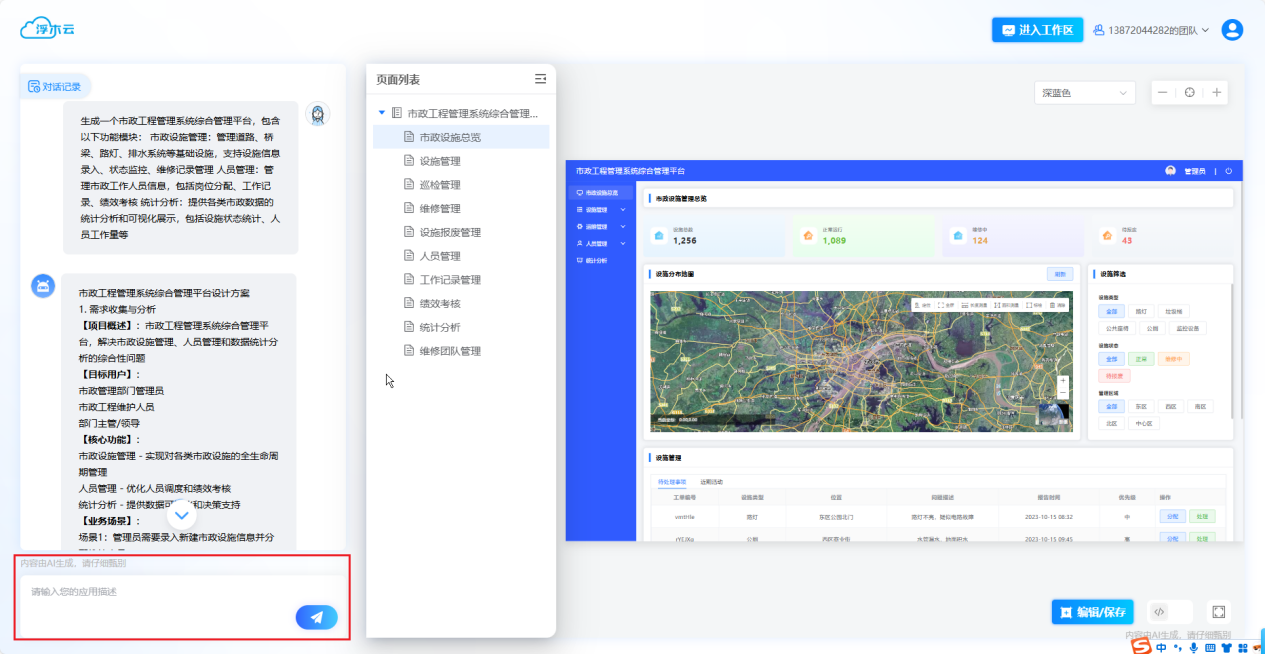
Task: Click the scroll-down chevron in chat
Action: 181,516
